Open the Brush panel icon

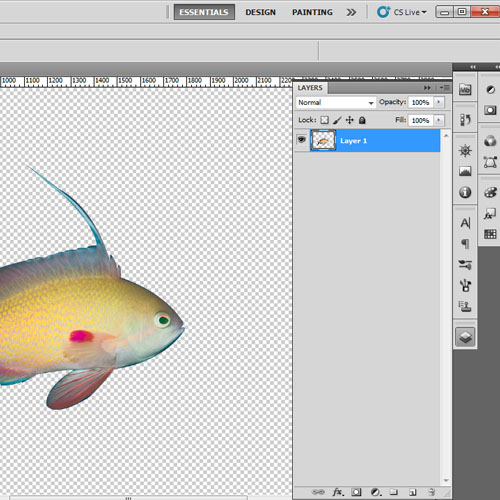click(465, 285)
